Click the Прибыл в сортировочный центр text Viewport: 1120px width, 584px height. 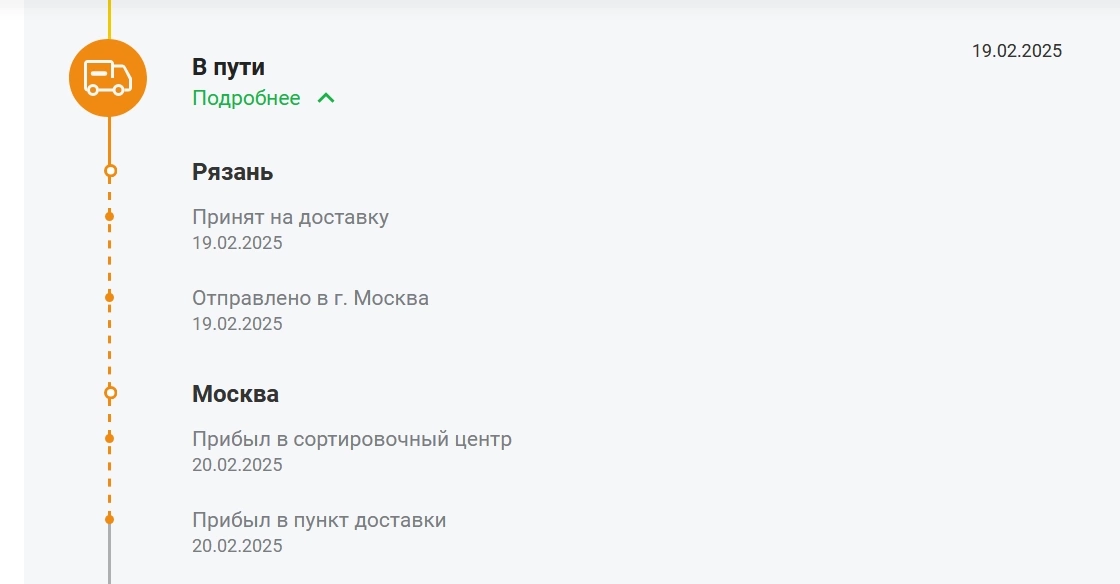coord(352,439)
